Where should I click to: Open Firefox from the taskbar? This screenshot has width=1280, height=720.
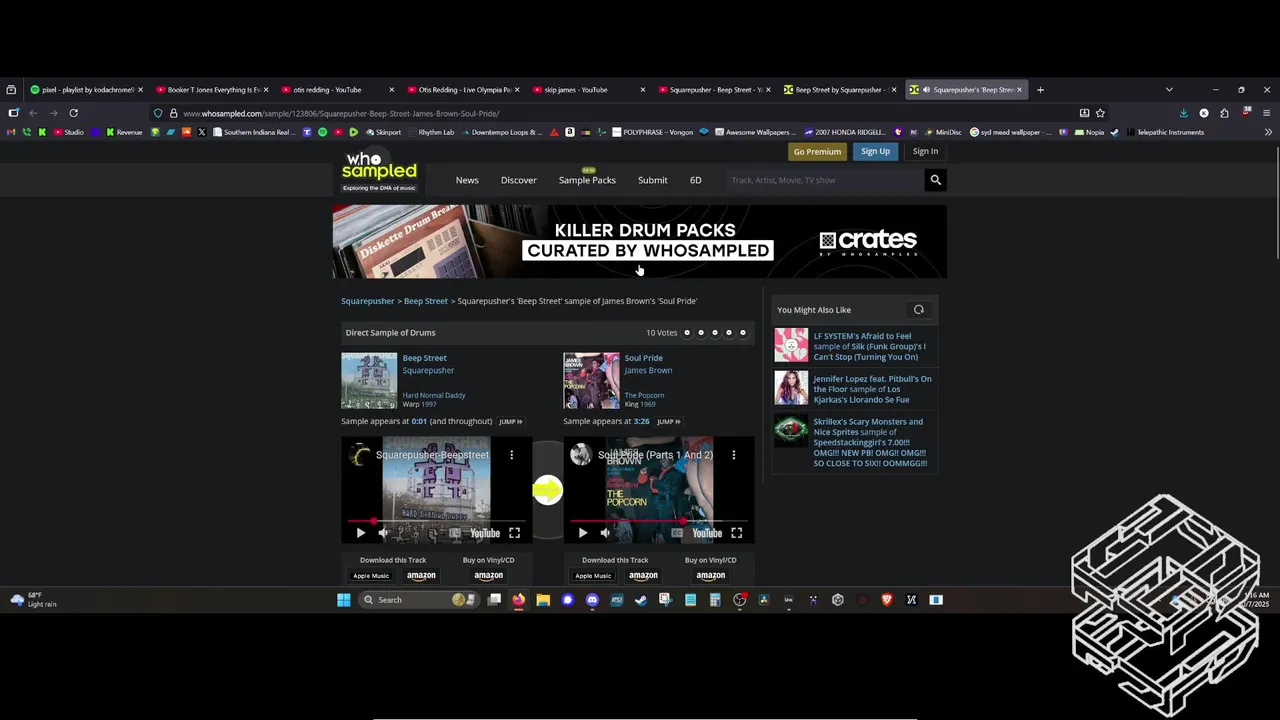[x=518, y=600]
